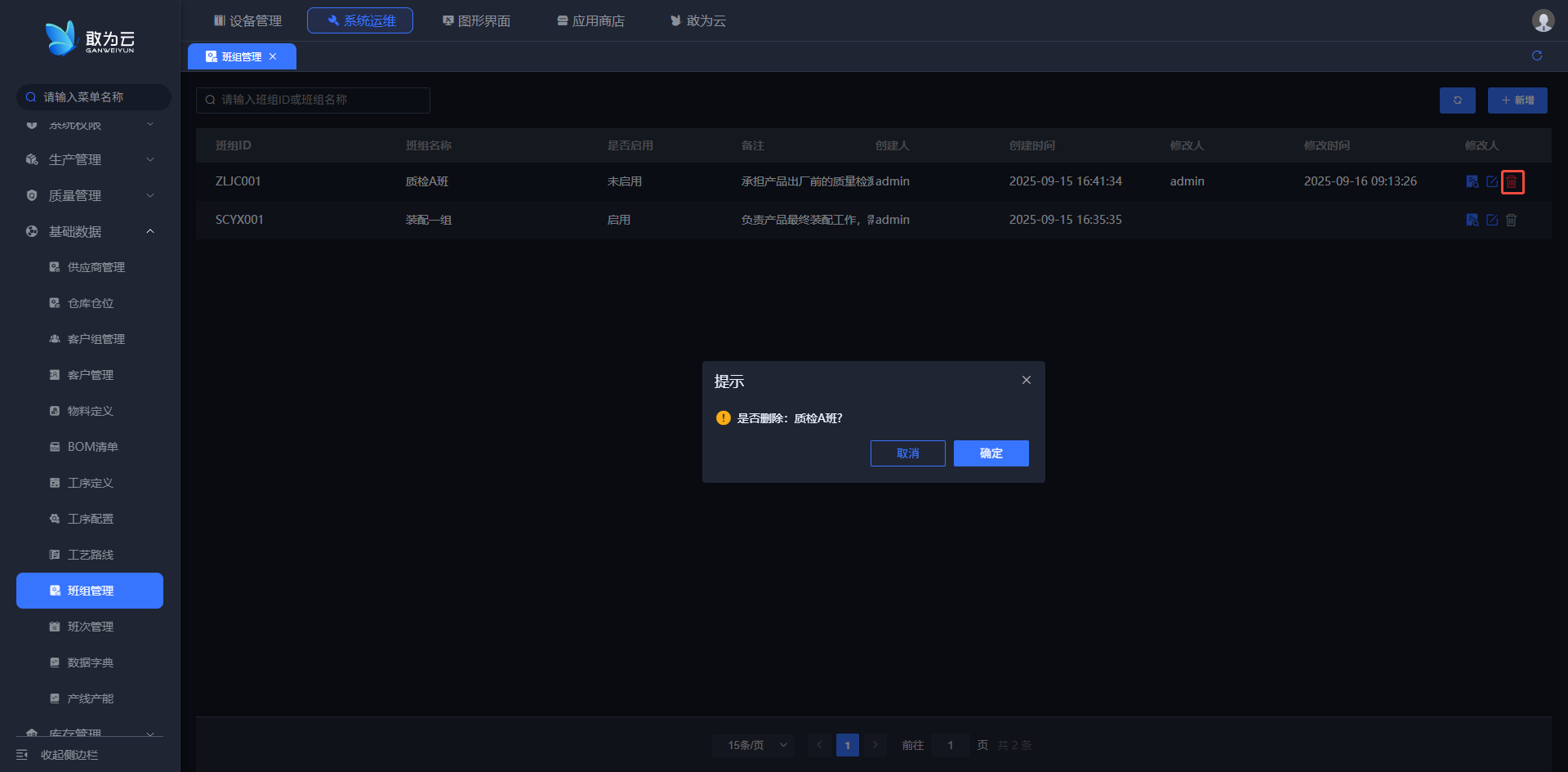Open 班次管理 in the sidebar
The height and width of the screenshot is (772, 1568).
click(x=90, y=627)
